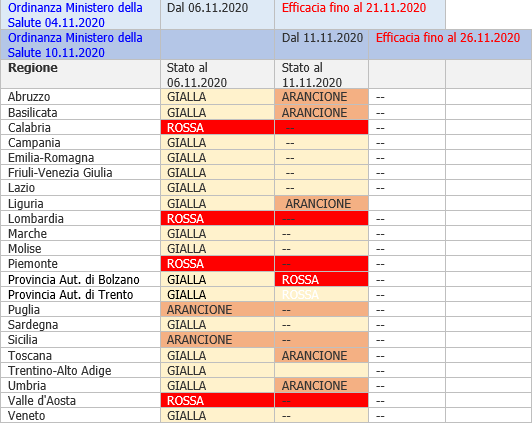Open the Ordinanza Ministero della Salute 04.11.2020 link
Image resolution: width=532 pixels, height=424 pixels.
point(75,15)
